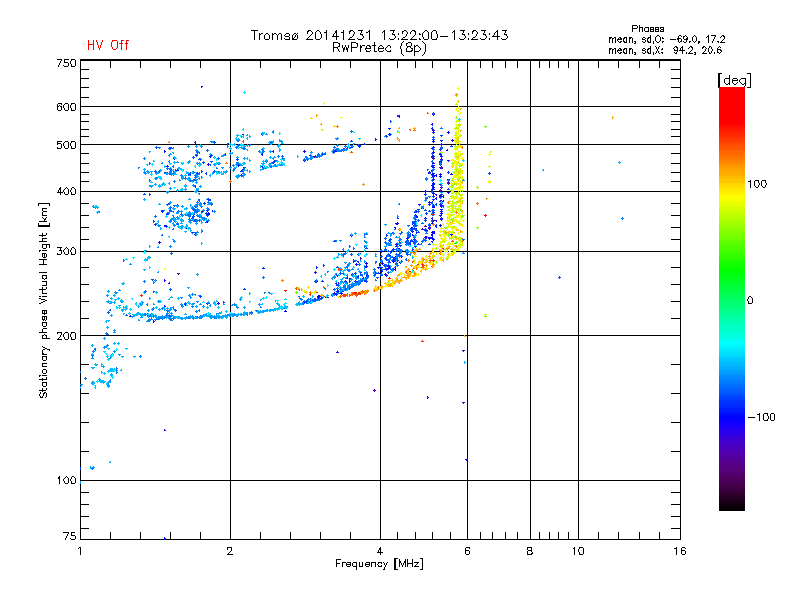Click the 'RwPretec (8p)' subtitle
This screenshot has width=800, height=600.
point(379,48)
